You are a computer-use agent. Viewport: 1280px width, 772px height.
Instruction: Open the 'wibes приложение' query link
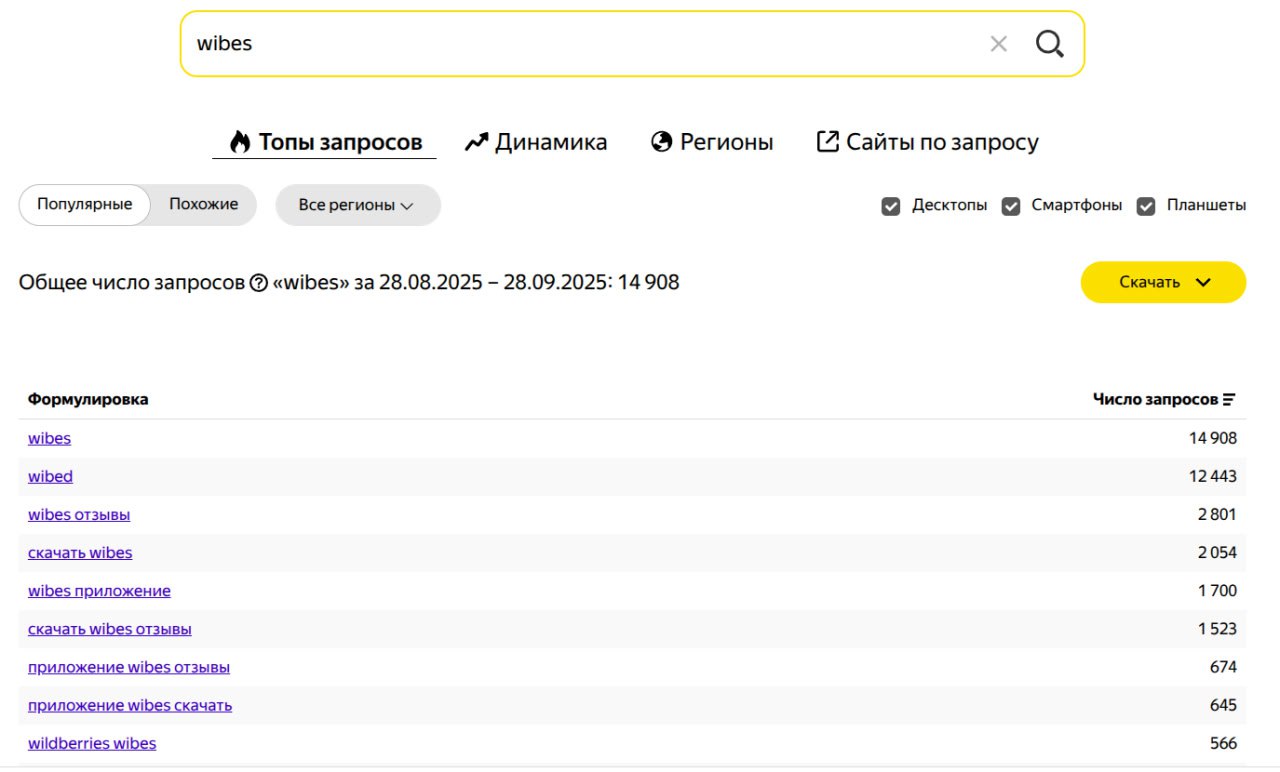click(99, 591)
